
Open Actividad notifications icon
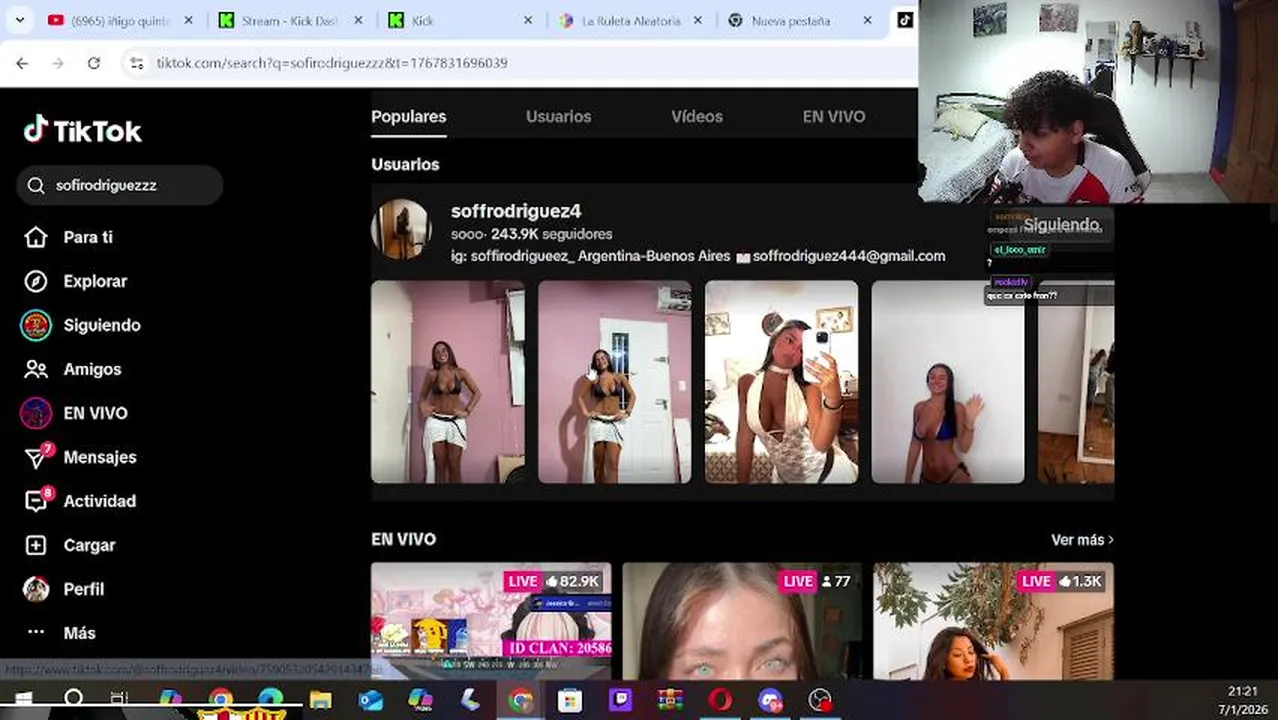[37, 501]
